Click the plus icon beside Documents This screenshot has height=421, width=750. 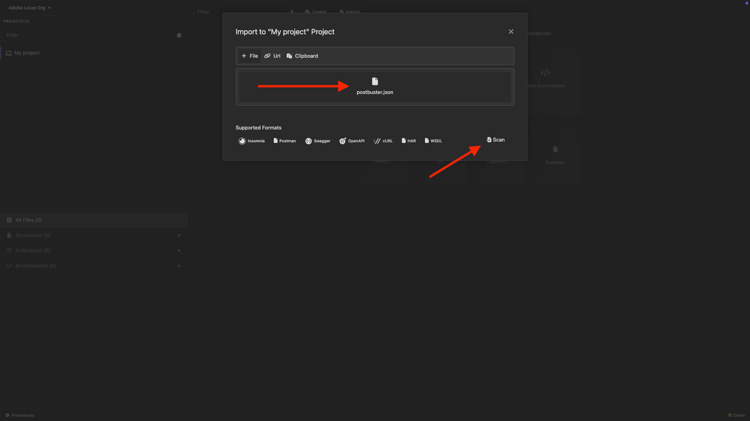click(179, 235)
